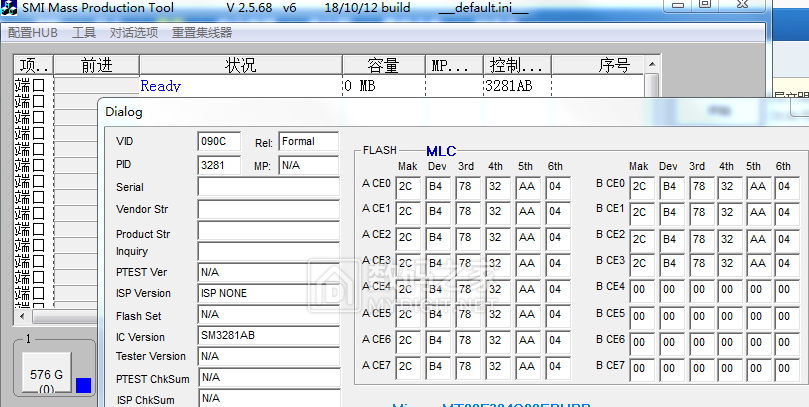
Task: Click the 重置集线器 menu item
Action: (x=201, y=32)
